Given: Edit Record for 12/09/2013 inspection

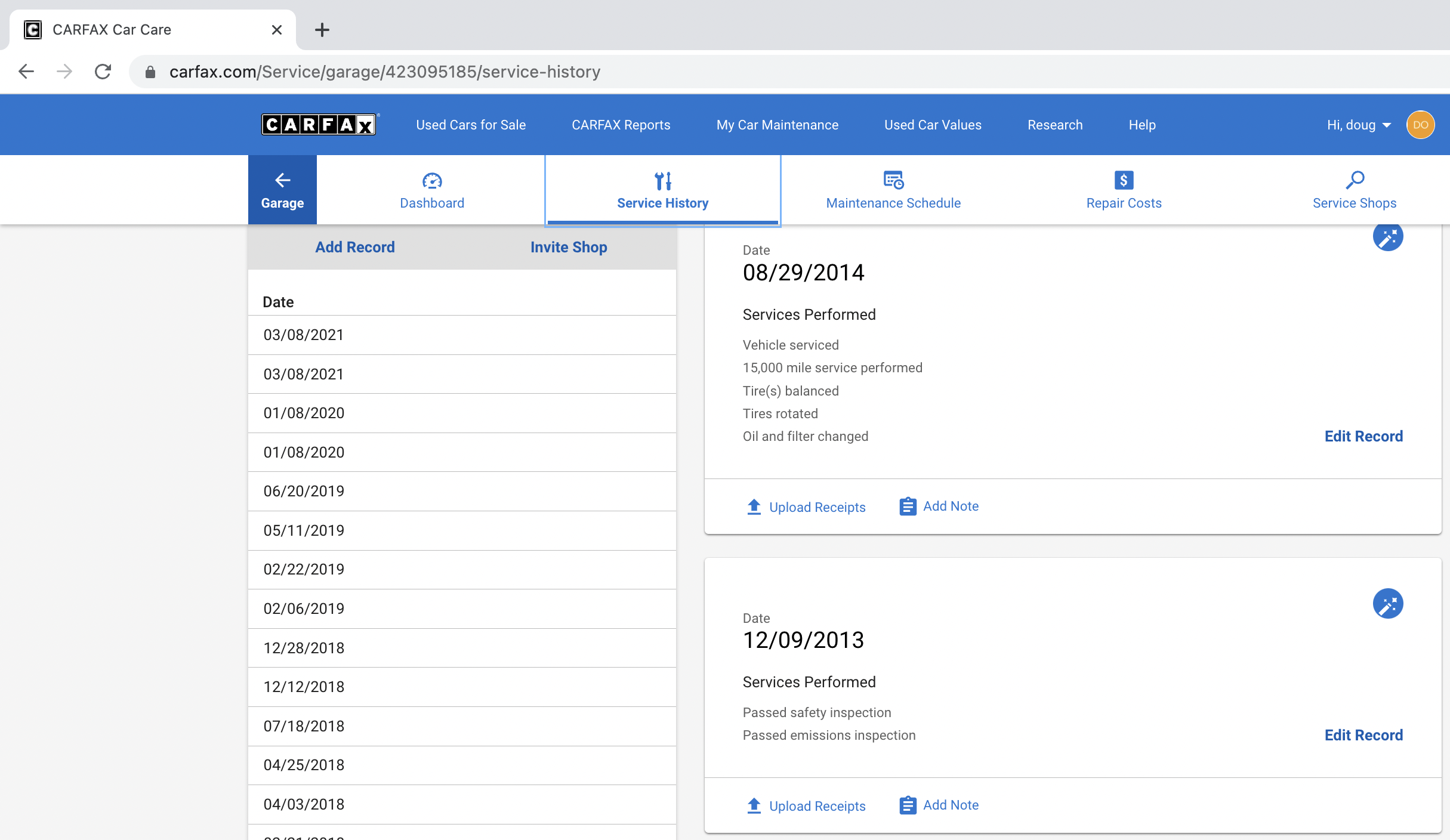Looking at the screenshot, I should [x=1363, y=735].
